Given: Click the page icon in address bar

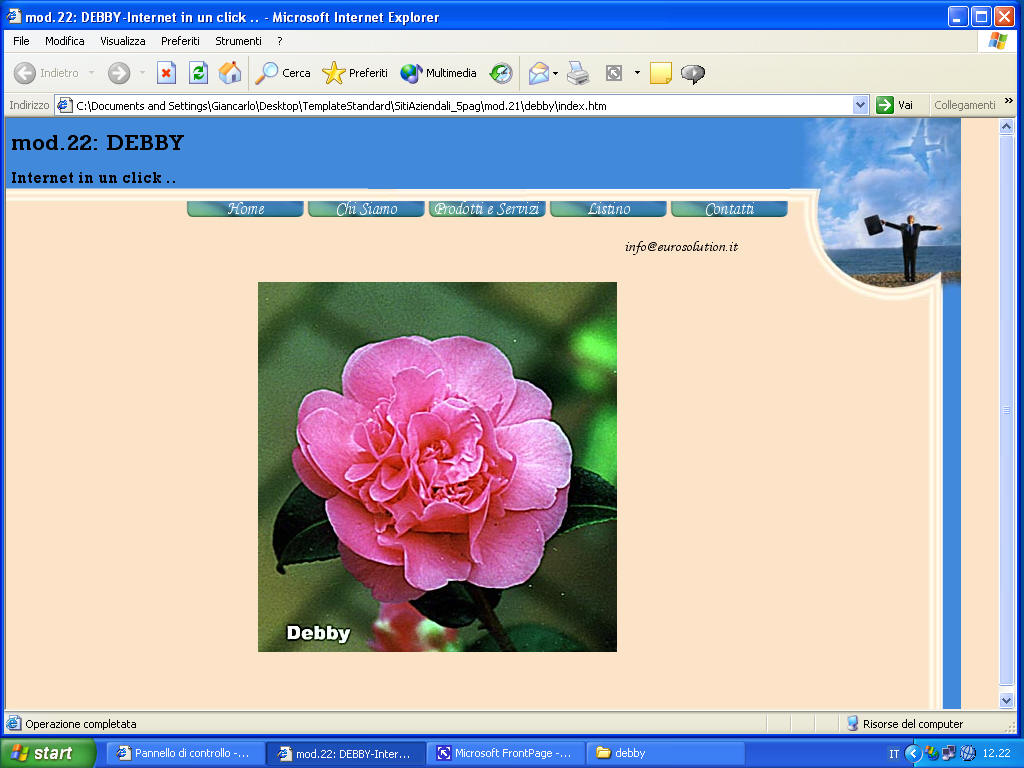Looking at the screenshot, I should tap(65, 105).
